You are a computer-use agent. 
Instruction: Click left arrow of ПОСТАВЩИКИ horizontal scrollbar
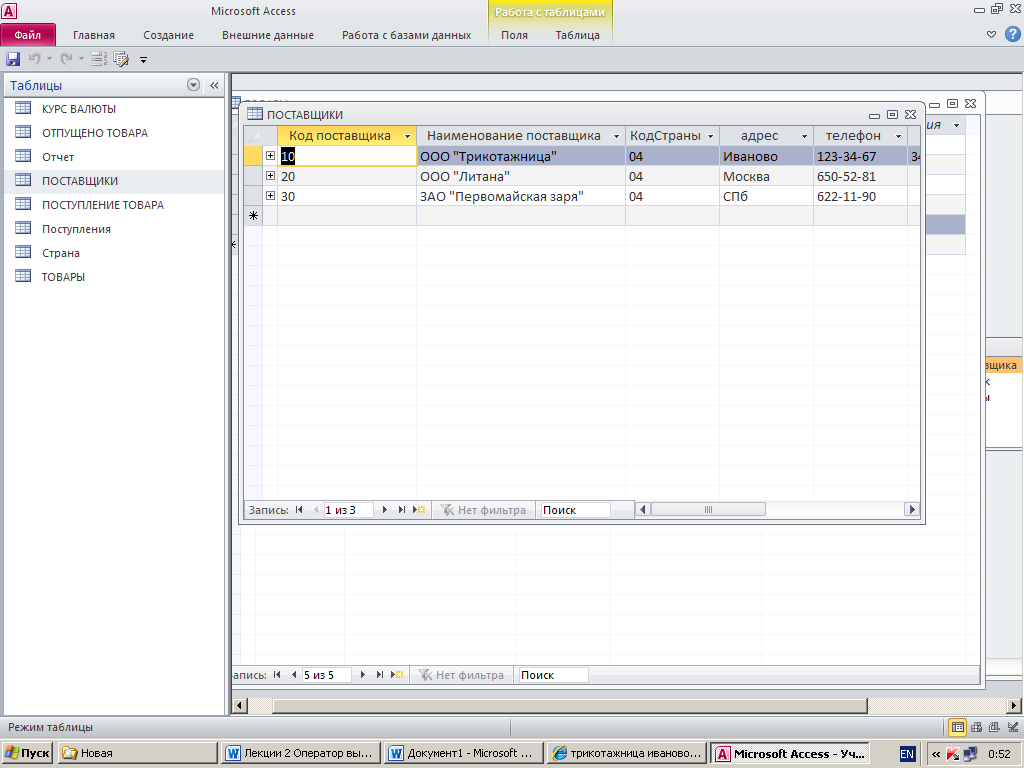click(643, 509)
